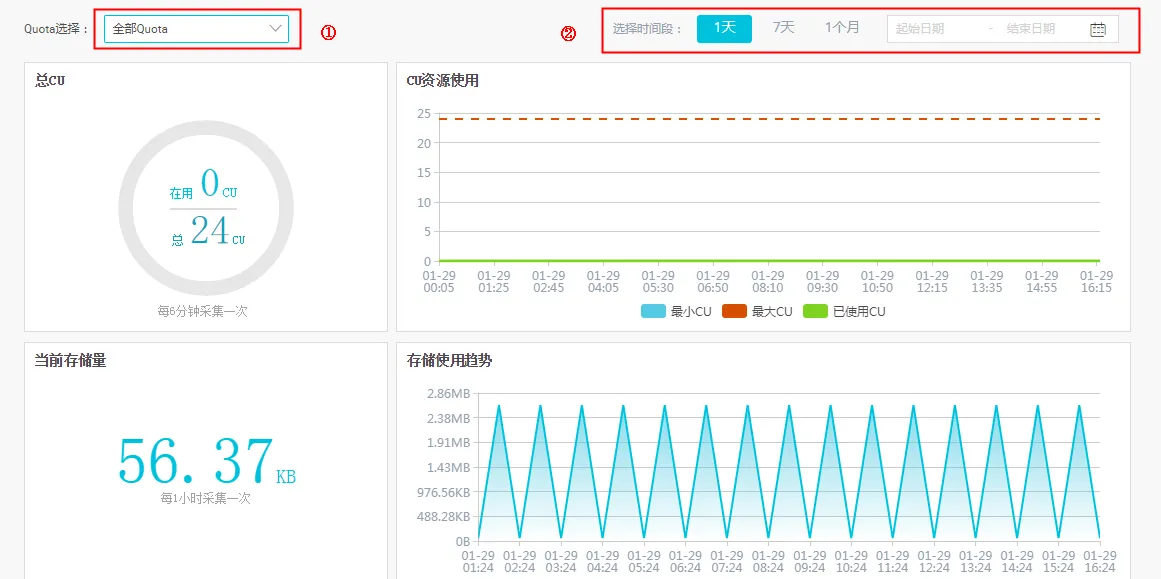Viewport: 1161px width, 579px height.
Task: Click the 最大CU legend label
Action: click(x=772, y=312)
